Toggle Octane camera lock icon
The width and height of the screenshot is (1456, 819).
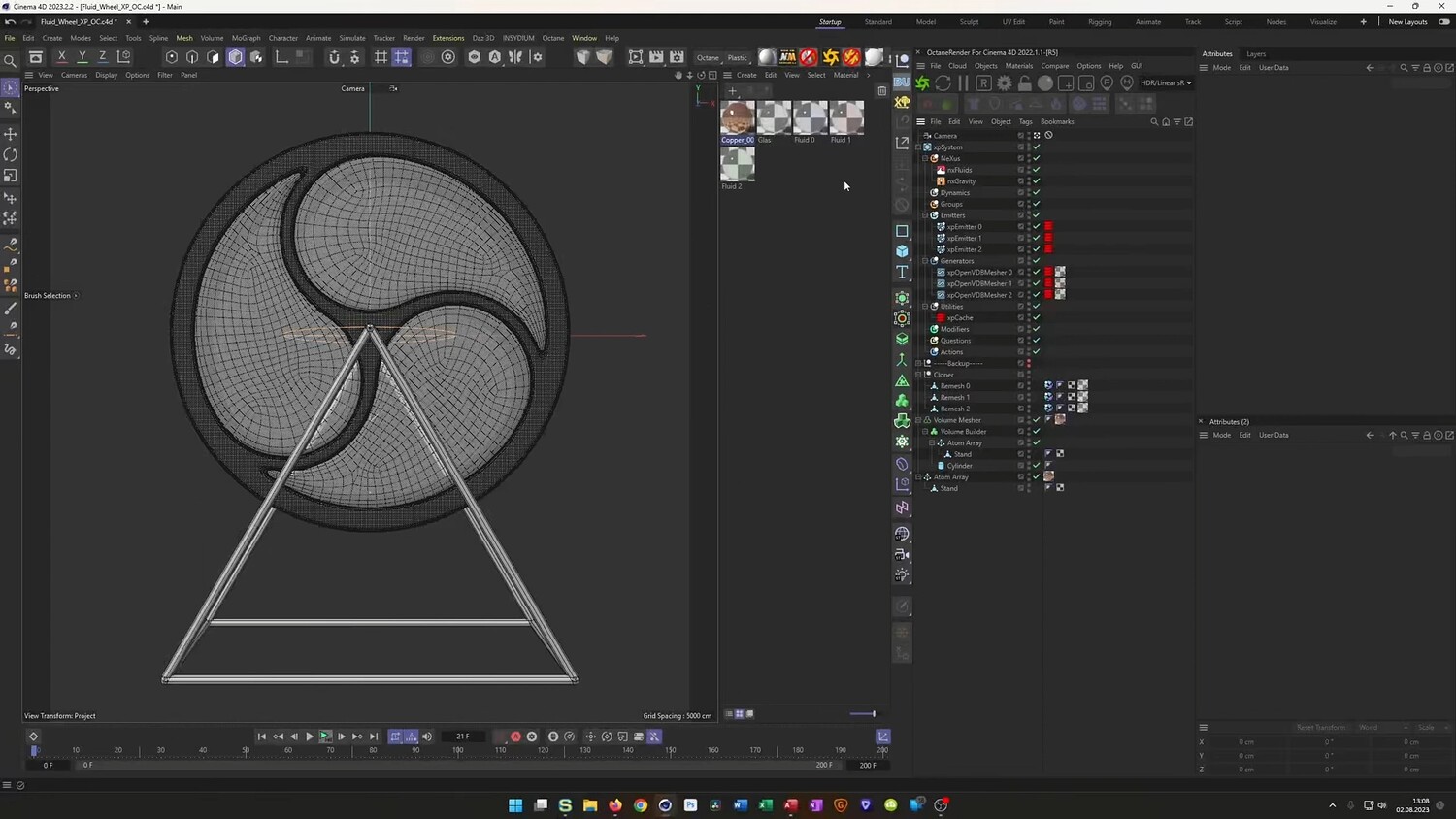click(1024, 83)
